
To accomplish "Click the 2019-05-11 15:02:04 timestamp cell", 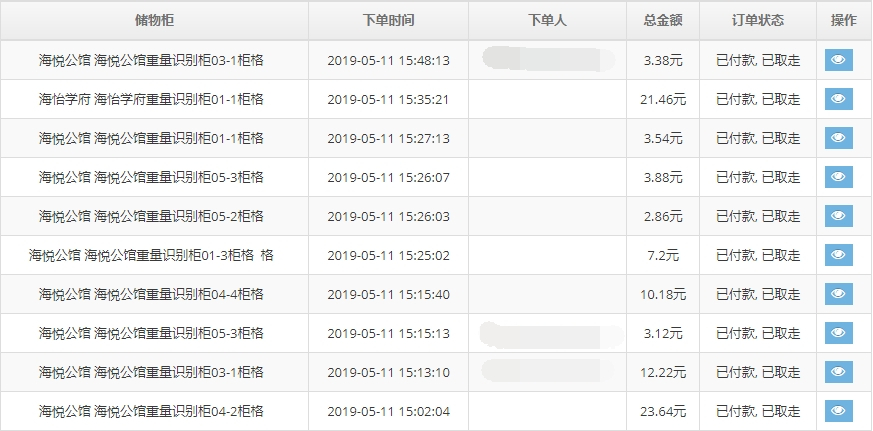I will 388,411.
